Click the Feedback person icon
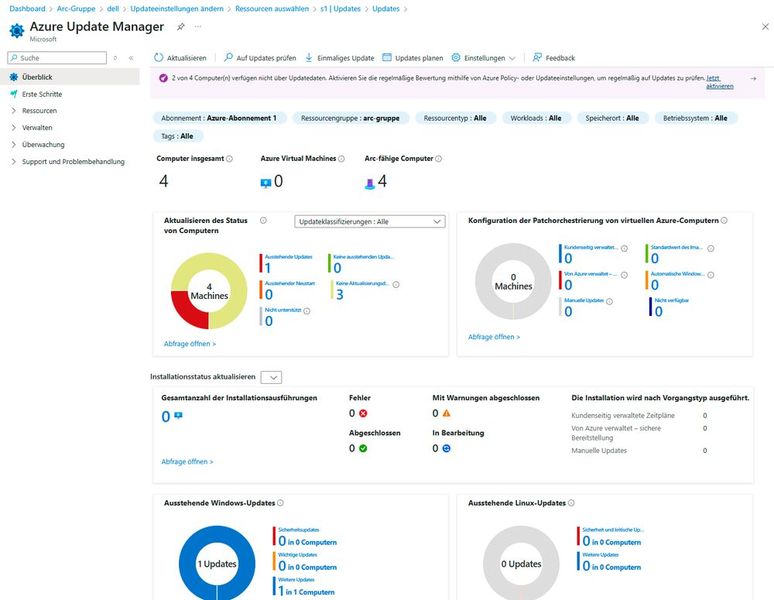Screen dimensions: 774x600 537,57
